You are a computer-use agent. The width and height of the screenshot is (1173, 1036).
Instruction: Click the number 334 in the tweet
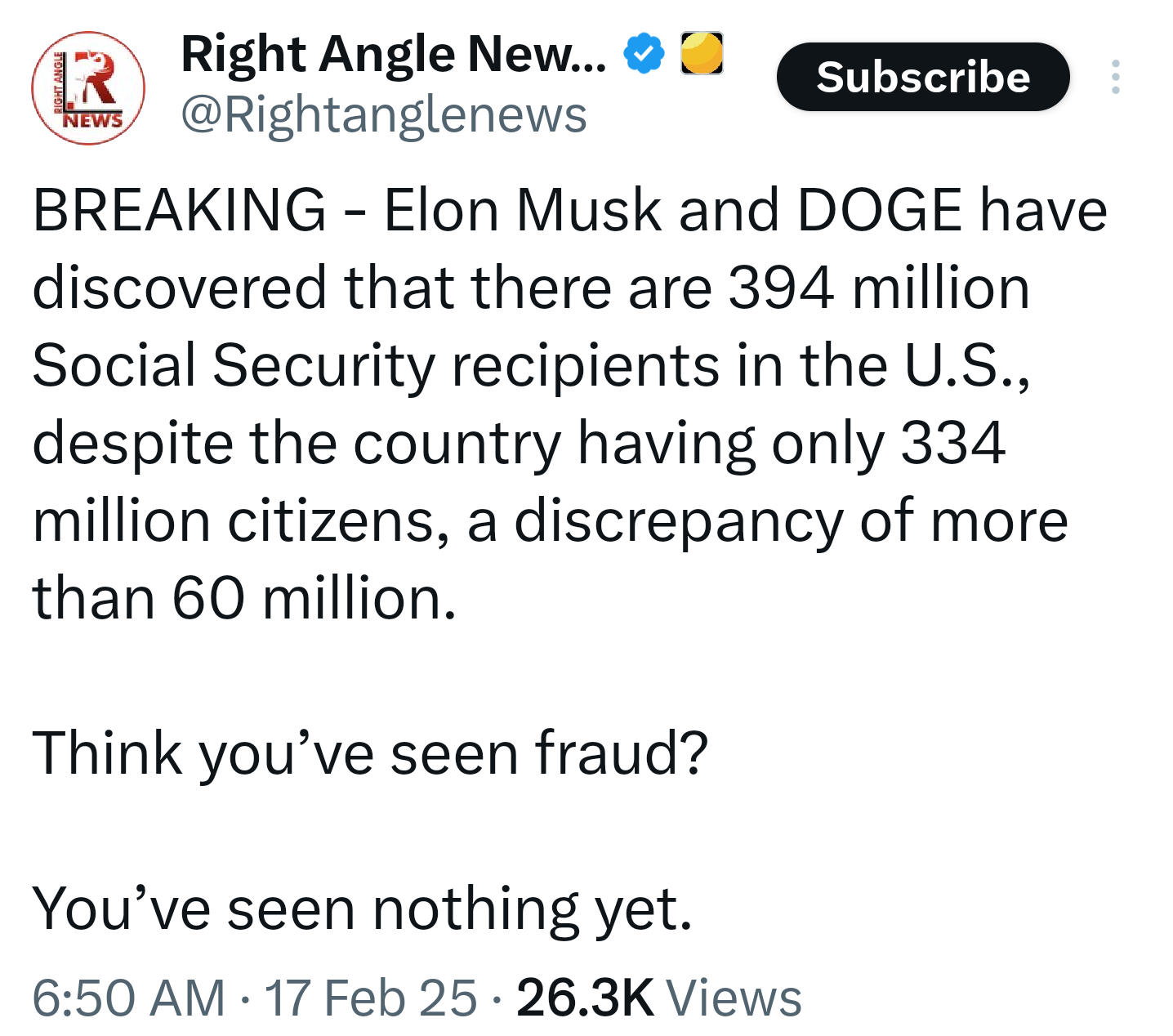(x=952, y=443)
